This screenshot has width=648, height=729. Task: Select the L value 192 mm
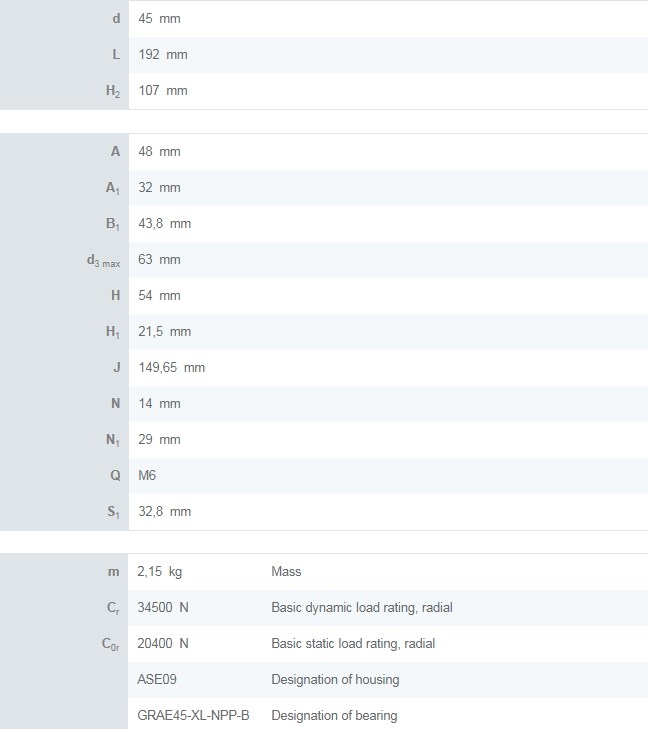pos(162,55)
